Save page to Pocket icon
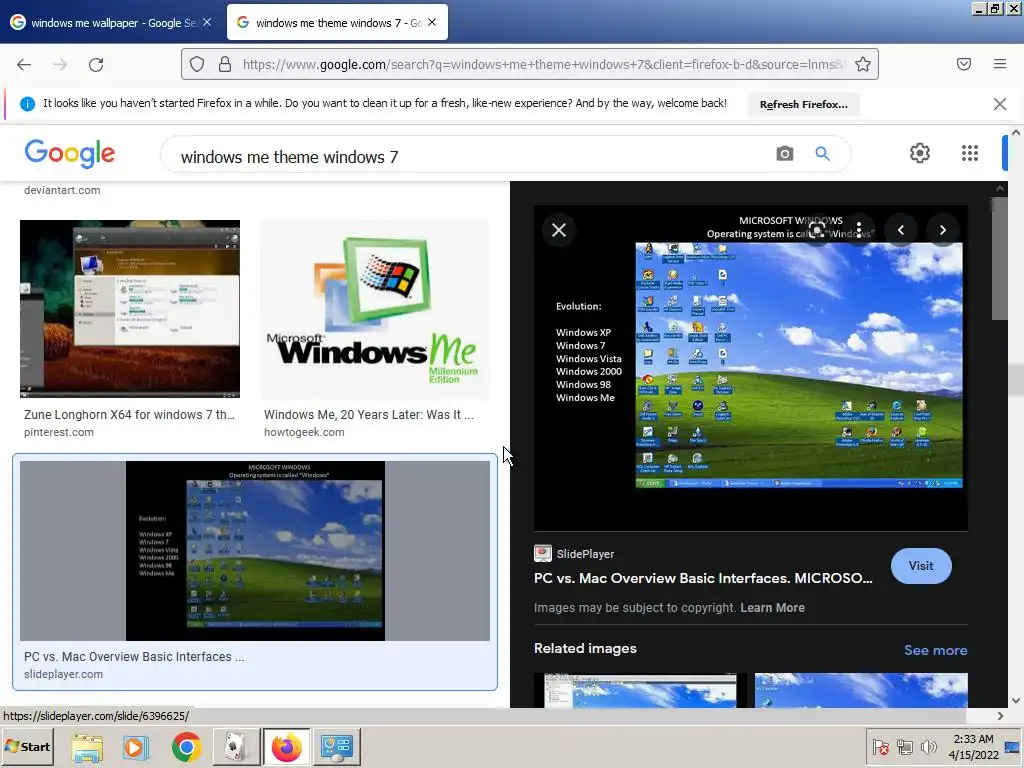1024x768 pixels. click(x=964, y=64)
